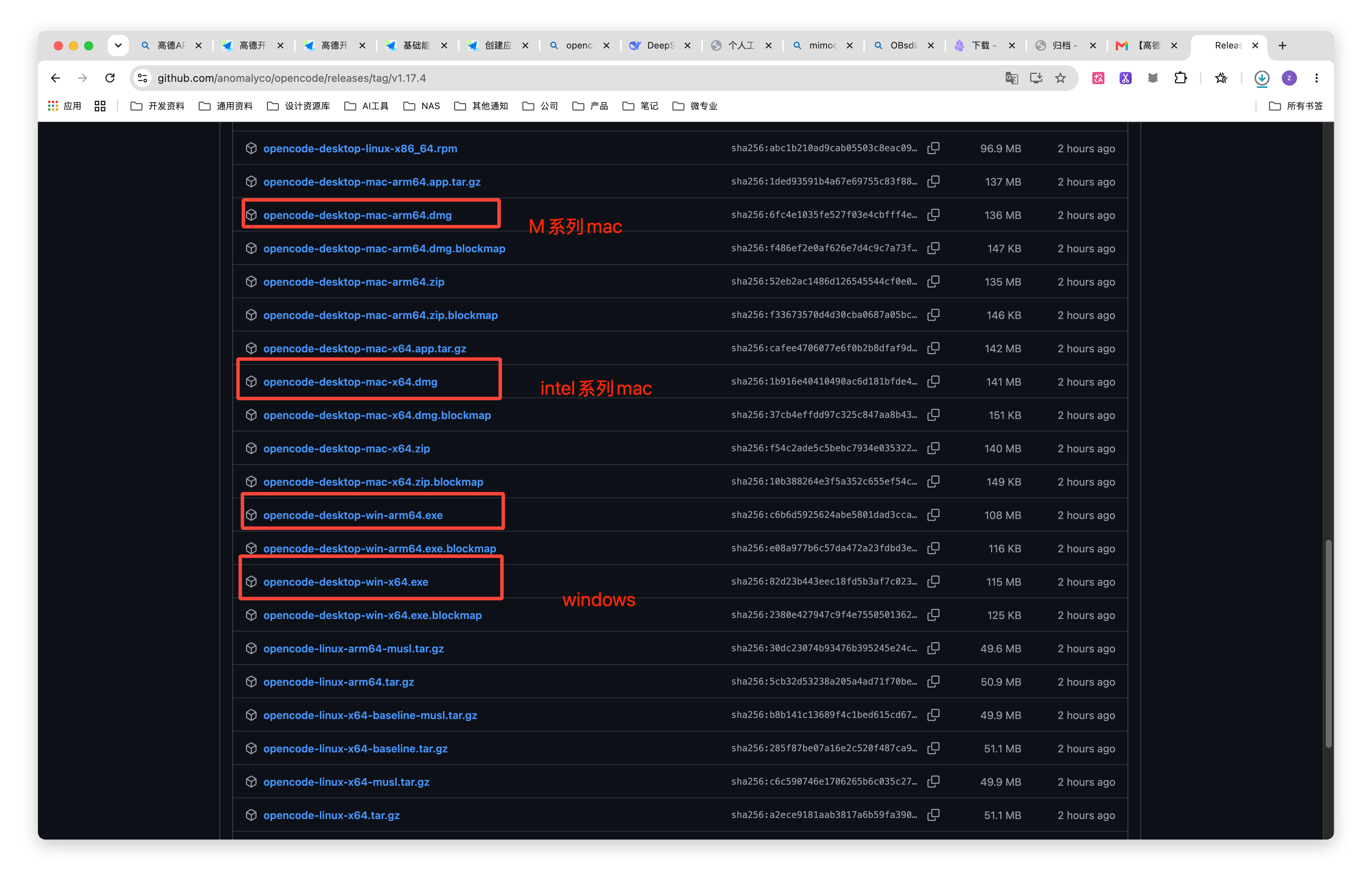The width and height of the screenshot is (1372, 885).
Task: Open the install app icon in address bar
Action: click(1036, 78)
